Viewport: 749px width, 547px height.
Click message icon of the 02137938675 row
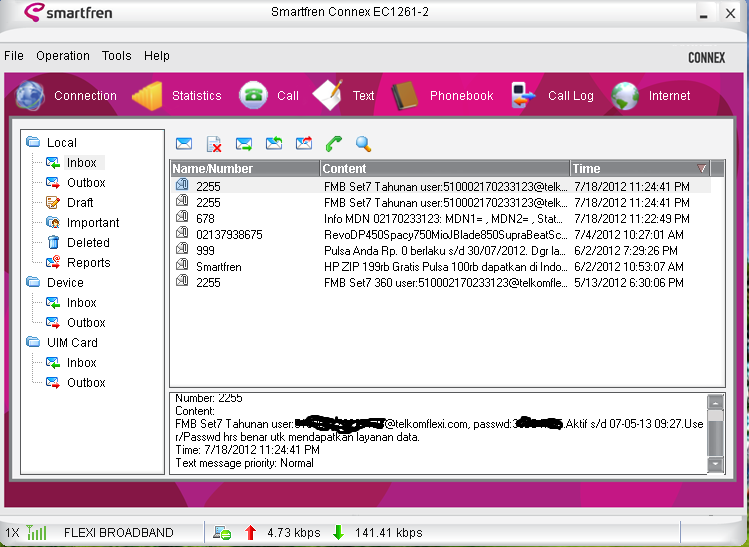click(x=182, y=233)
